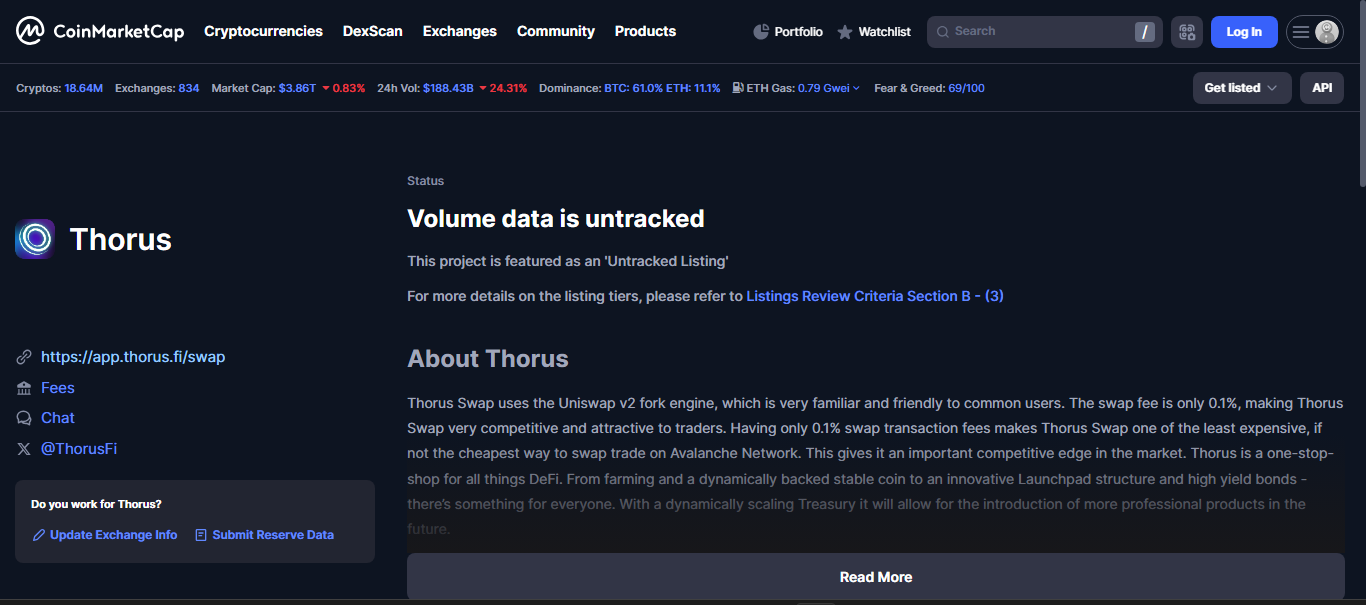Click the document icon for Submit Reserve Data
Viewport: 1366px width, 605px height.
tap(201, 535)
